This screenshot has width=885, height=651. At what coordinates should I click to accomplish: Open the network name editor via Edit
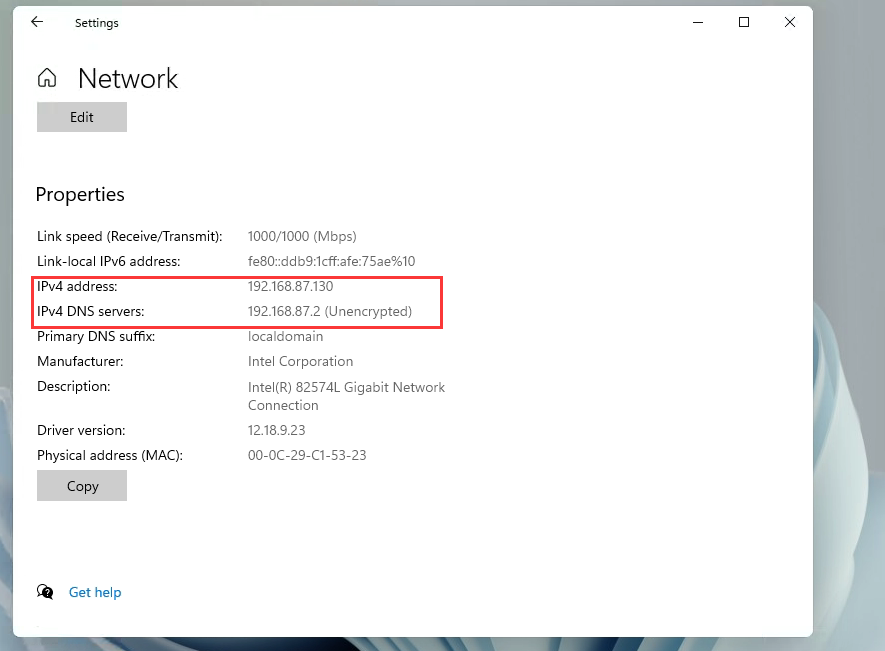pos(81,117)
